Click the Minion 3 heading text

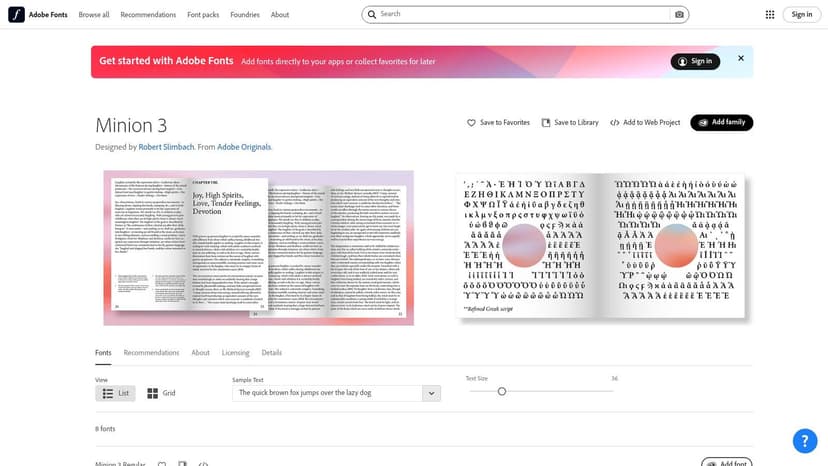131,126
